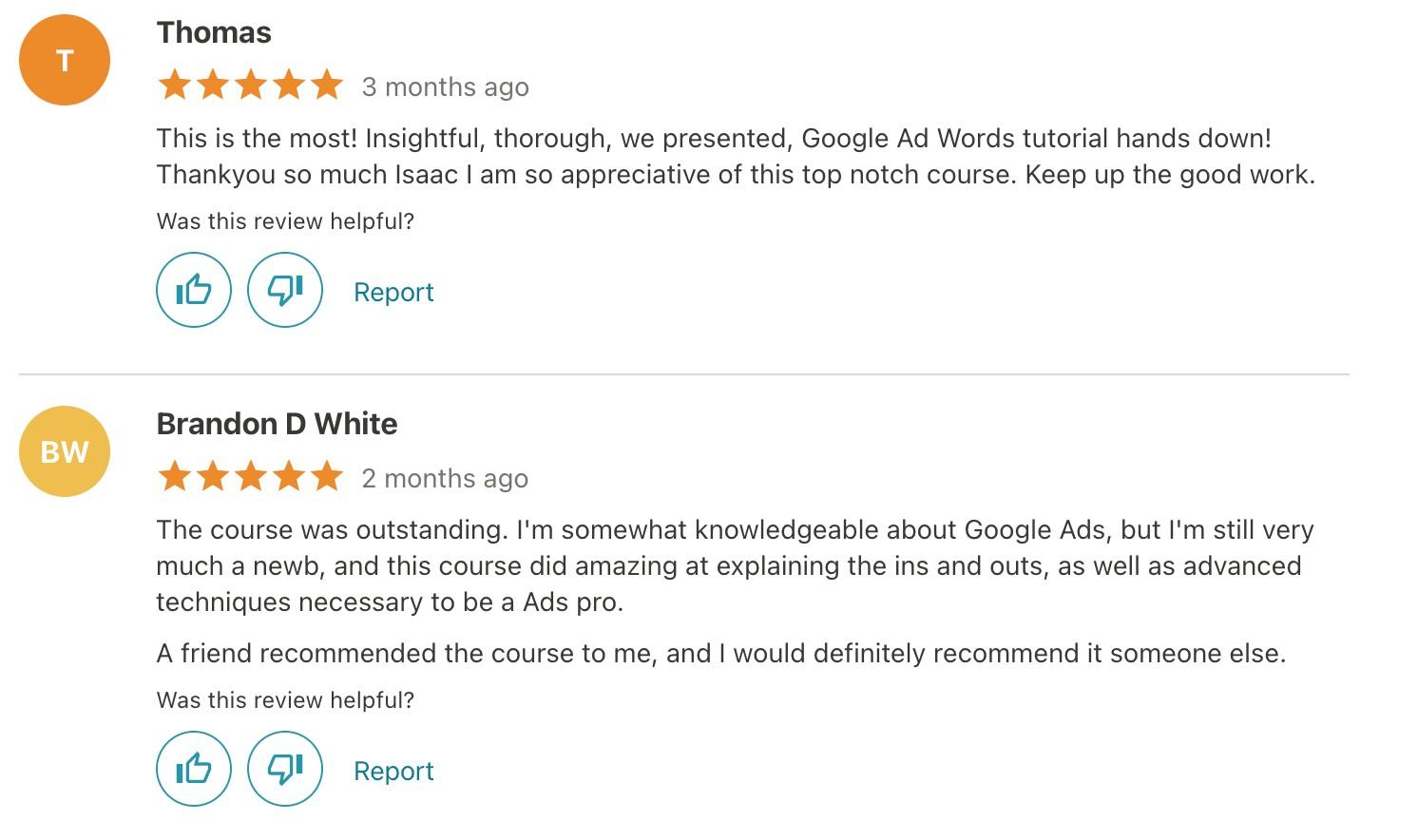
Task: Open Brandon D White's reviewer name
Action: [x=277, y=424]
